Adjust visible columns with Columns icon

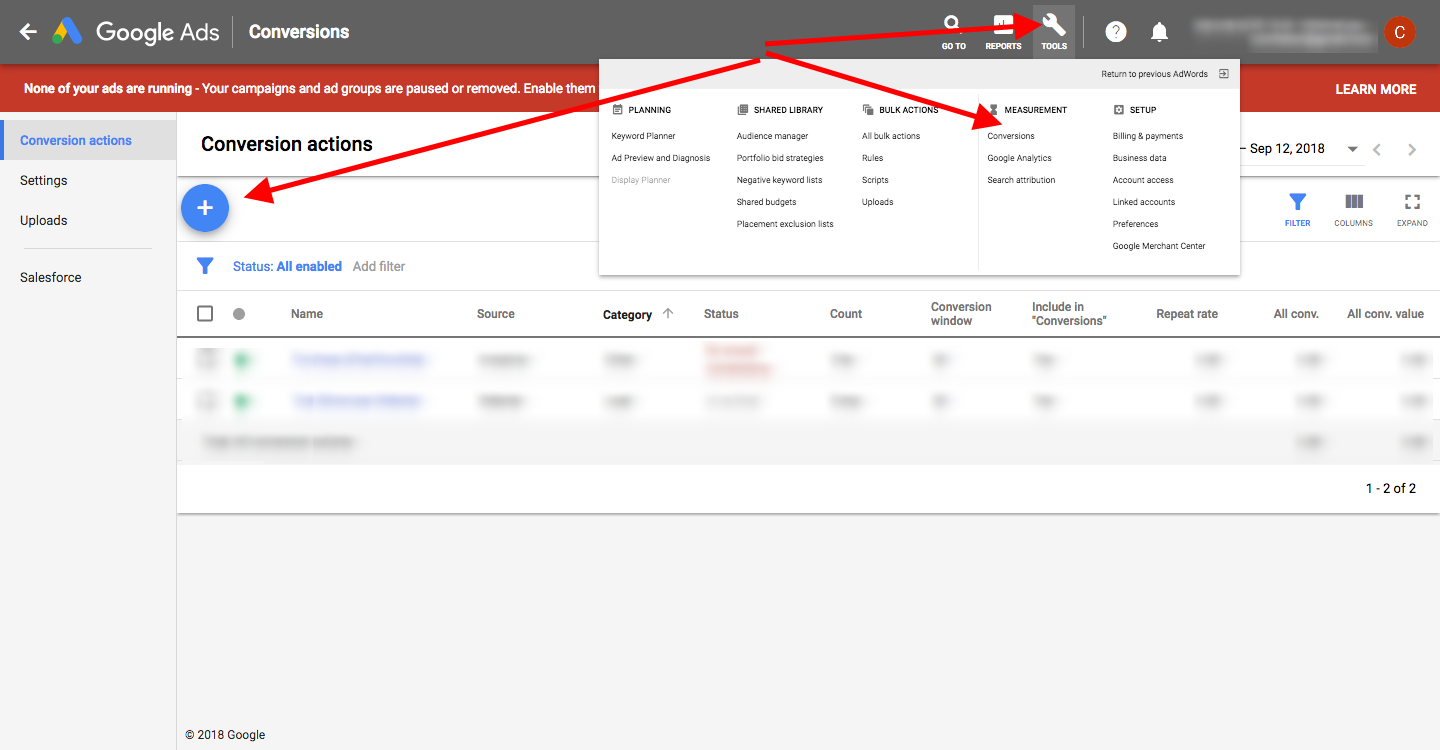(1353, 208)
